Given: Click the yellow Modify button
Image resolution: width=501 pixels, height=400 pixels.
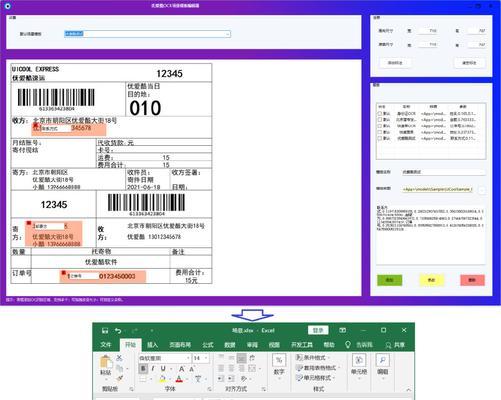Looking at the screenshot, I should pyautogui.click(x=431, y=280).
